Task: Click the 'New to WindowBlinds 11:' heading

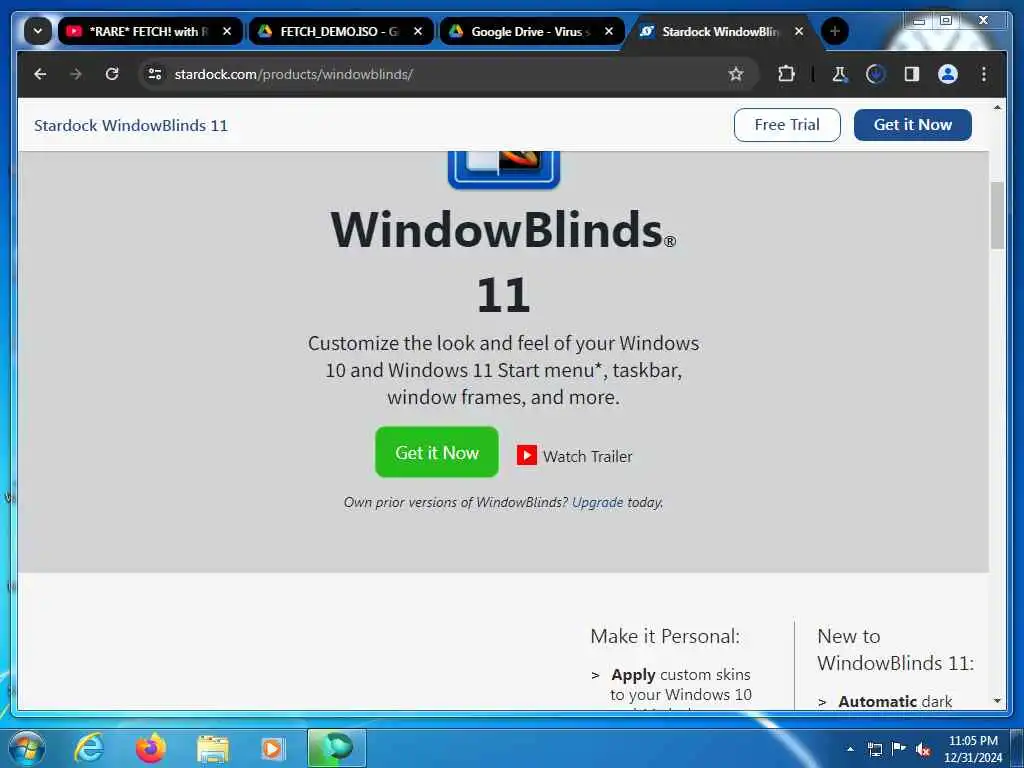Action: (x=895, y=649)
